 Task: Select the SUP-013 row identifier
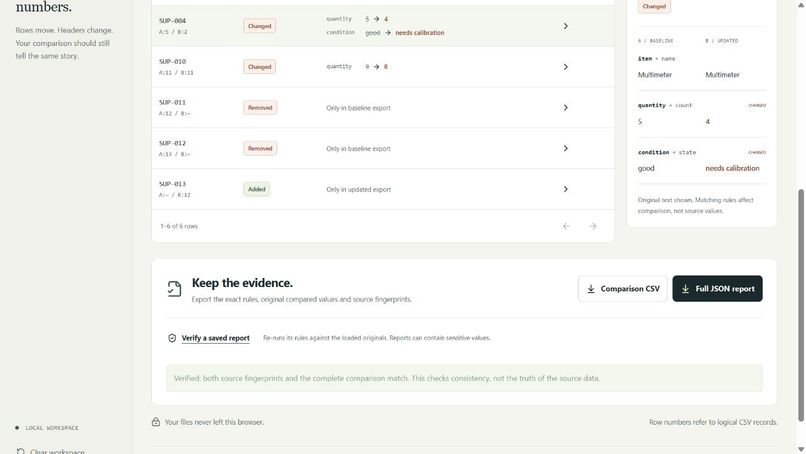(x=172, y=184)
